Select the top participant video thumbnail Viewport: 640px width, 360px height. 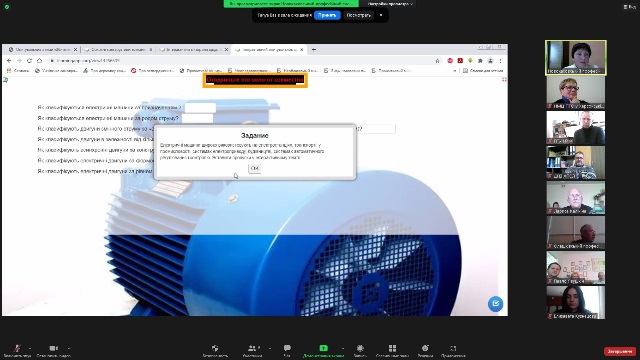coord(576,58)
